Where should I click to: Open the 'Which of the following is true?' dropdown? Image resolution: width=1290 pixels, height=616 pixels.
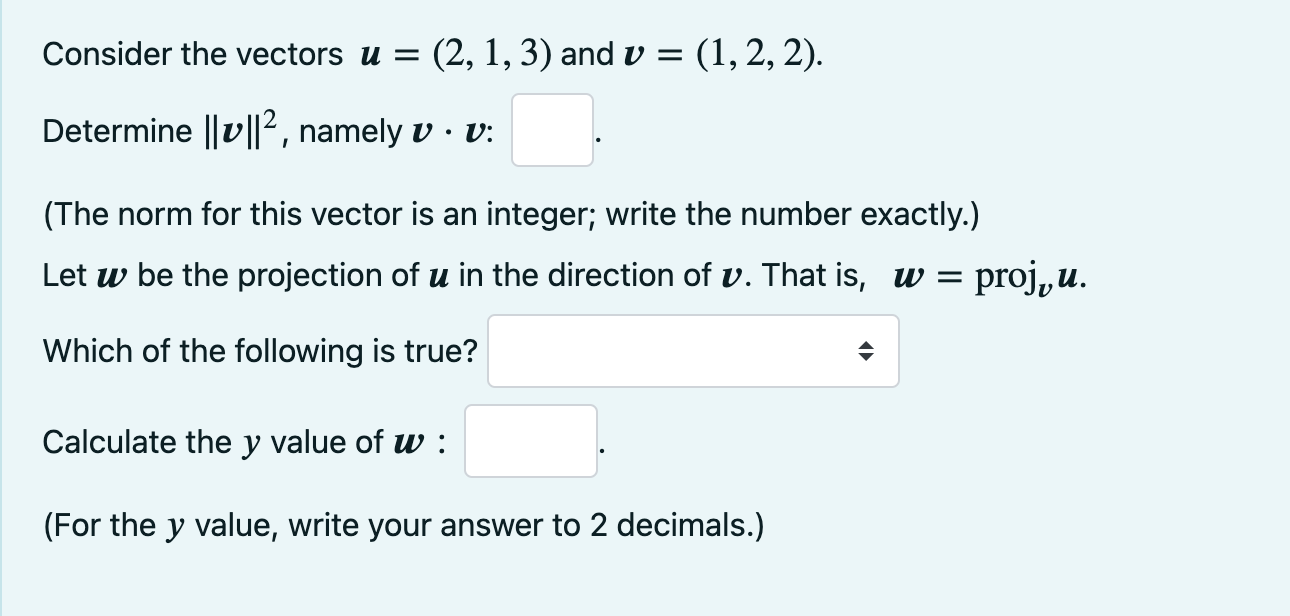(693, 351)
